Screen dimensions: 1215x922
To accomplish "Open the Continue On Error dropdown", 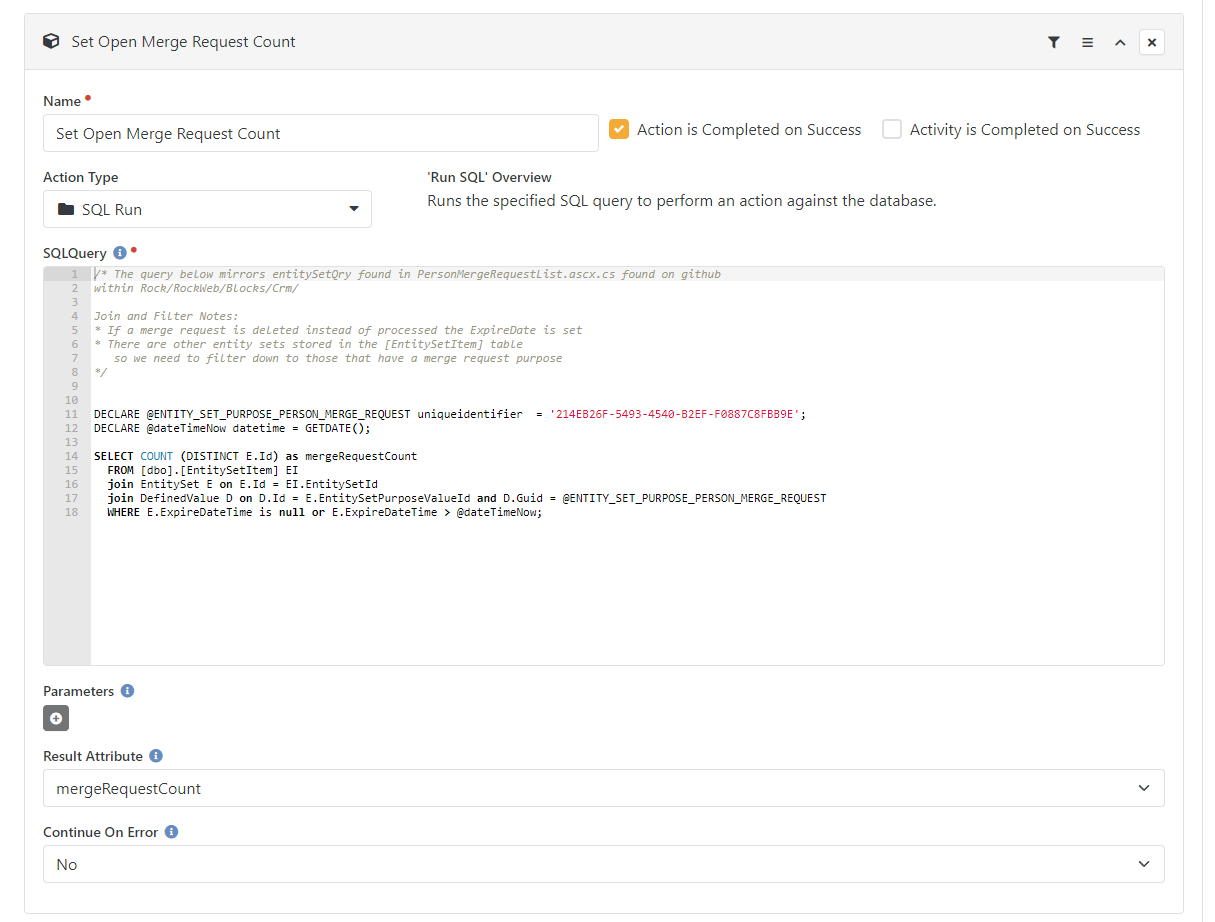I will [x=603, y=864].
